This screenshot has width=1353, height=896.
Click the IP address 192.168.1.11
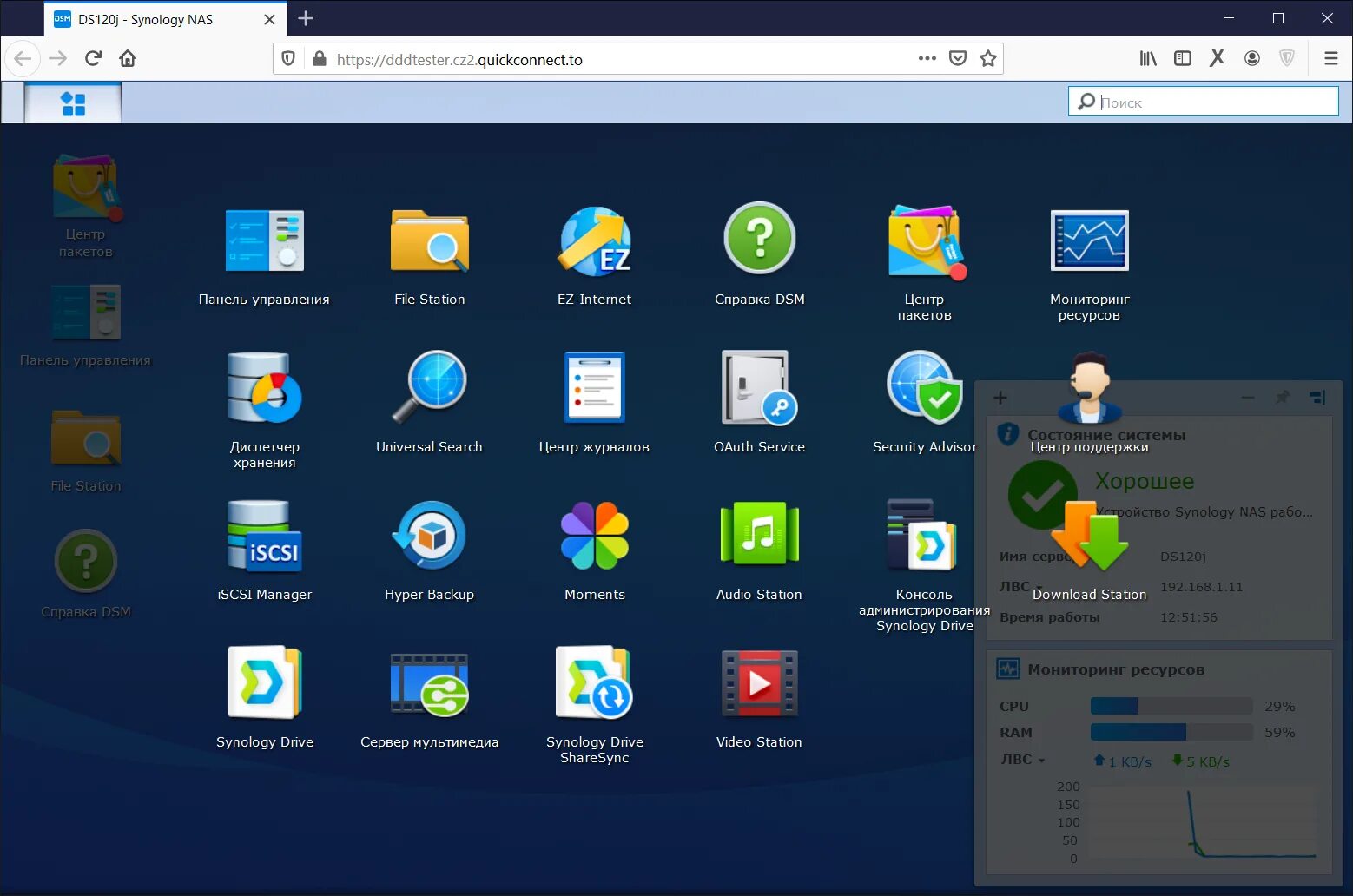click(1201, 587)
